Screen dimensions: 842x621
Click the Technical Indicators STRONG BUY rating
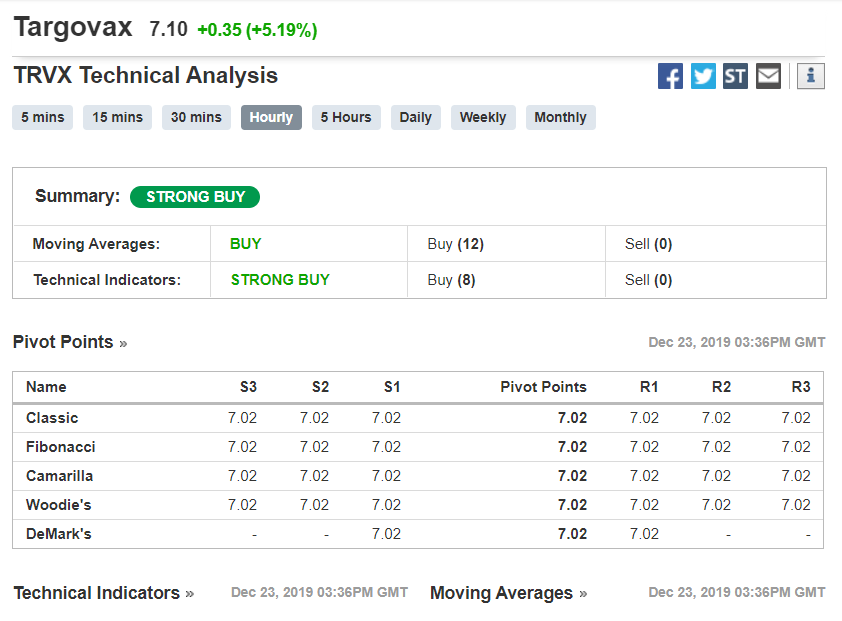click(280, 280)
